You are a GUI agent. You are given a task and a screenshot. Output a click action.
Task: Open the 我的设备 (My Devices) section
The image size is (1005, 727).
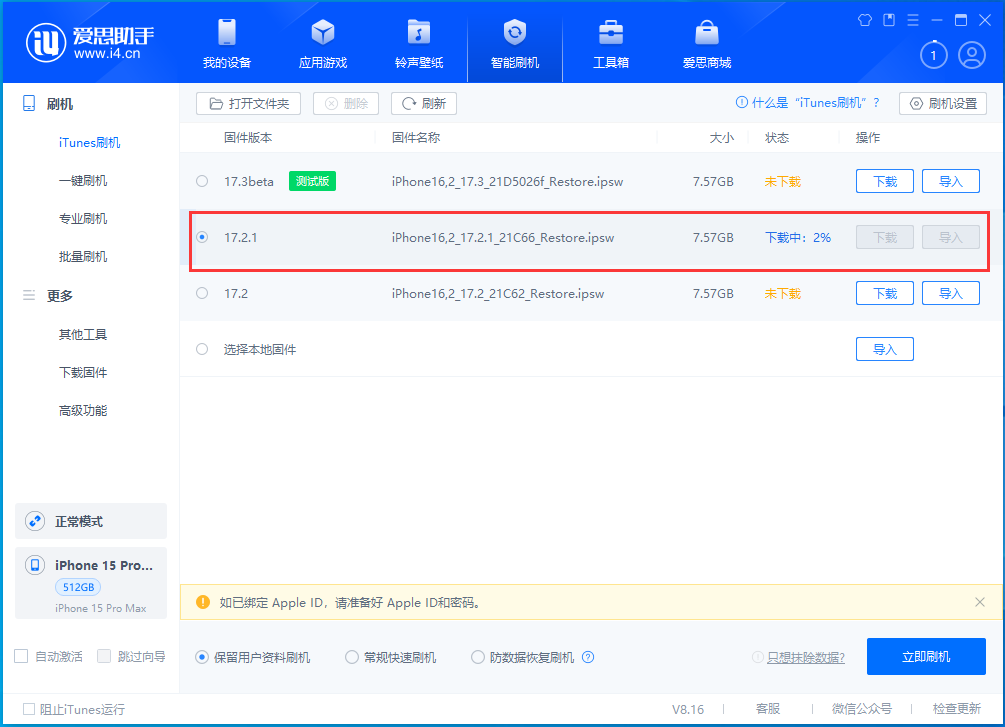point(227,43)
